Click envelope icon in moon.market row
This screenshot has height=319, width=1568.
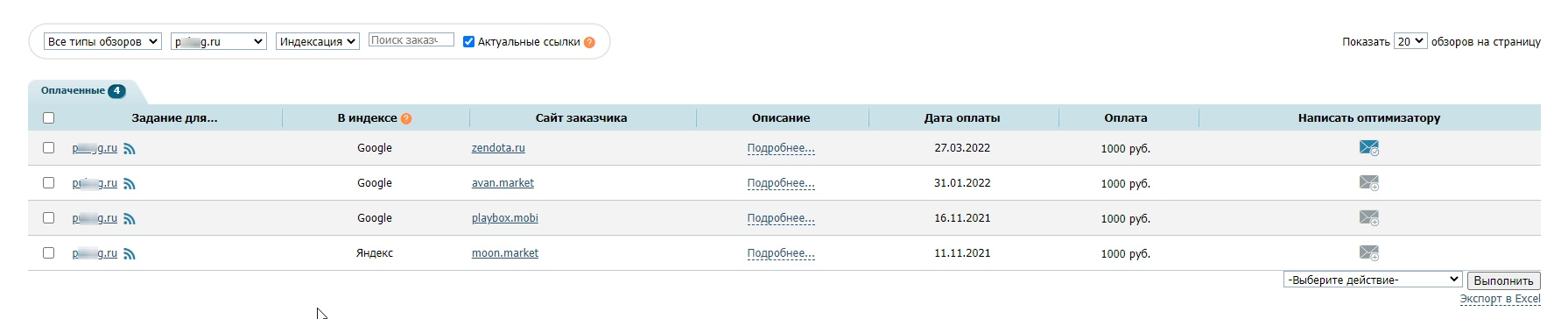(x=1368, y=252)
